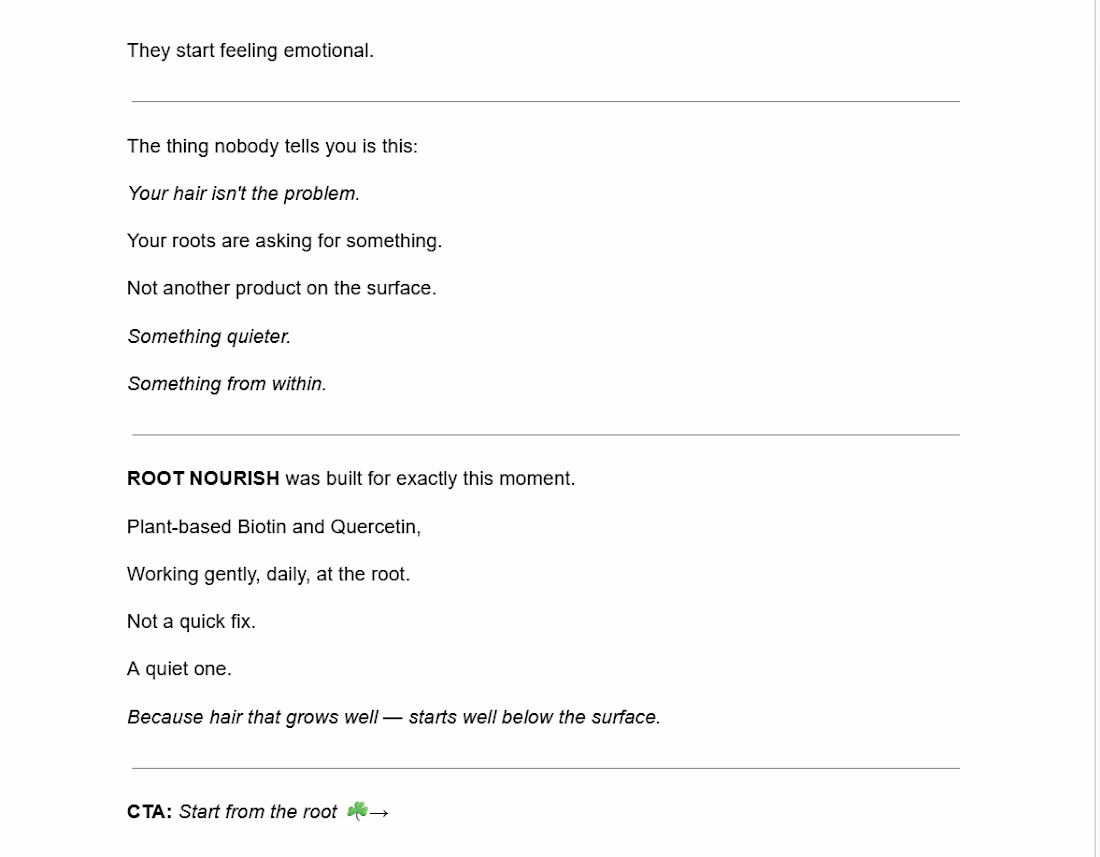Click the divider line above "ROOT NOURISH"
1100x857 pixels.
click(x=546, y=435)
